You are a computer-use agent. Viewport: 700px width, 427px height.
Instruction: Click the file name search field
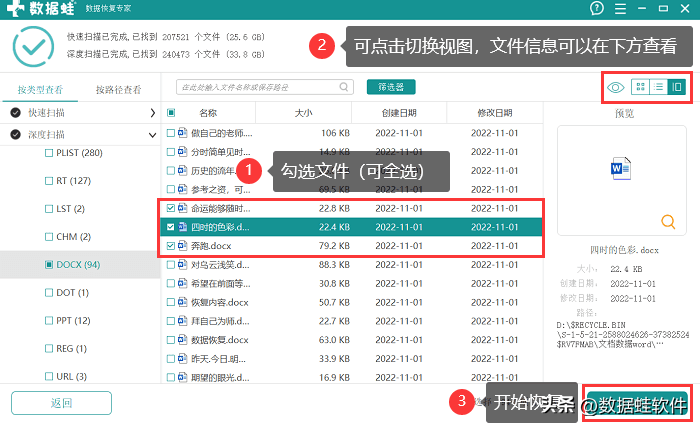click(268, 88)
